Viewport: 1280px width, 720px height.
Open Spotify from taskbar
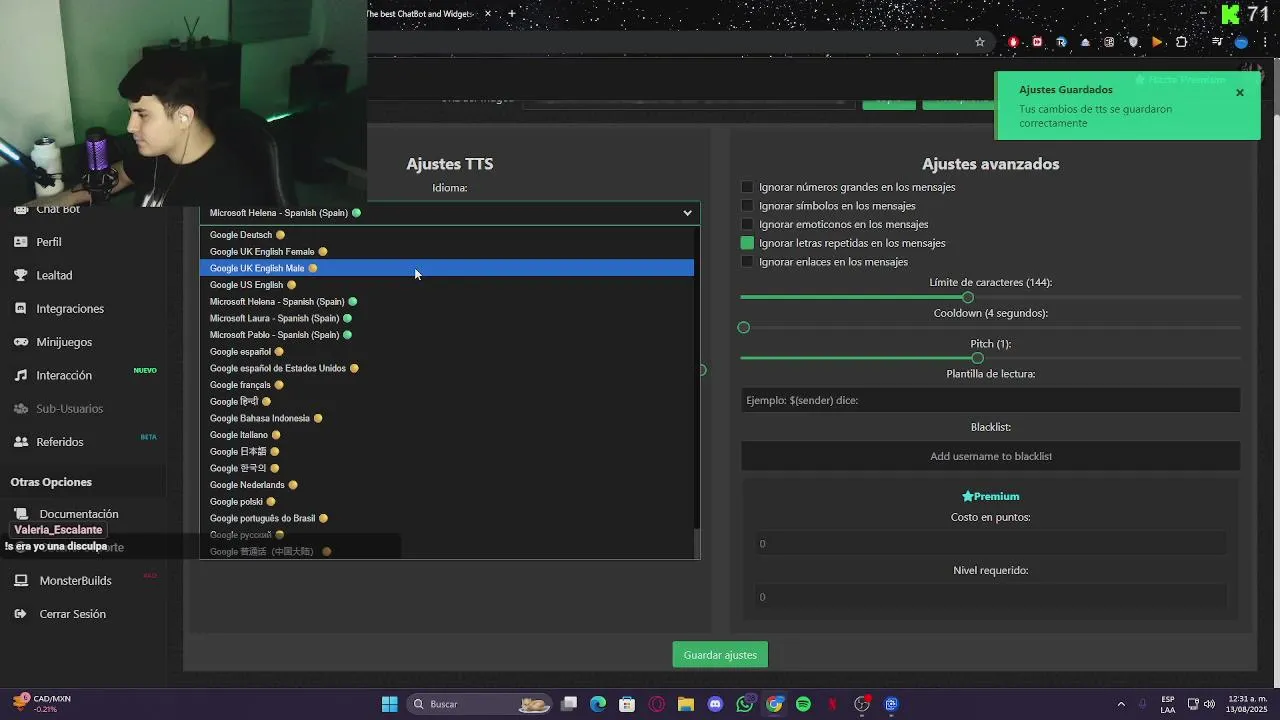(803, 704)
